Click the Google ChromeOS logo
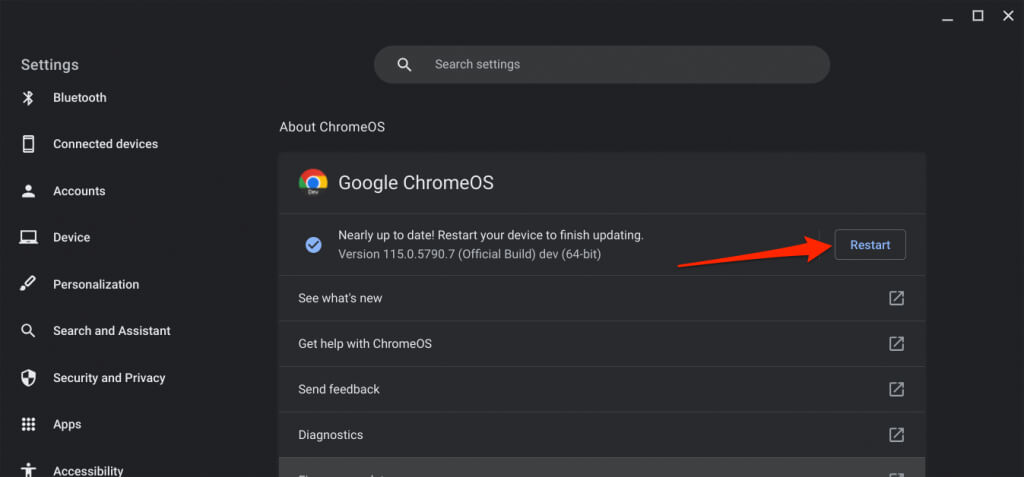The height and width of the screenshot is (477, 1024). click(x=313, y=182)
